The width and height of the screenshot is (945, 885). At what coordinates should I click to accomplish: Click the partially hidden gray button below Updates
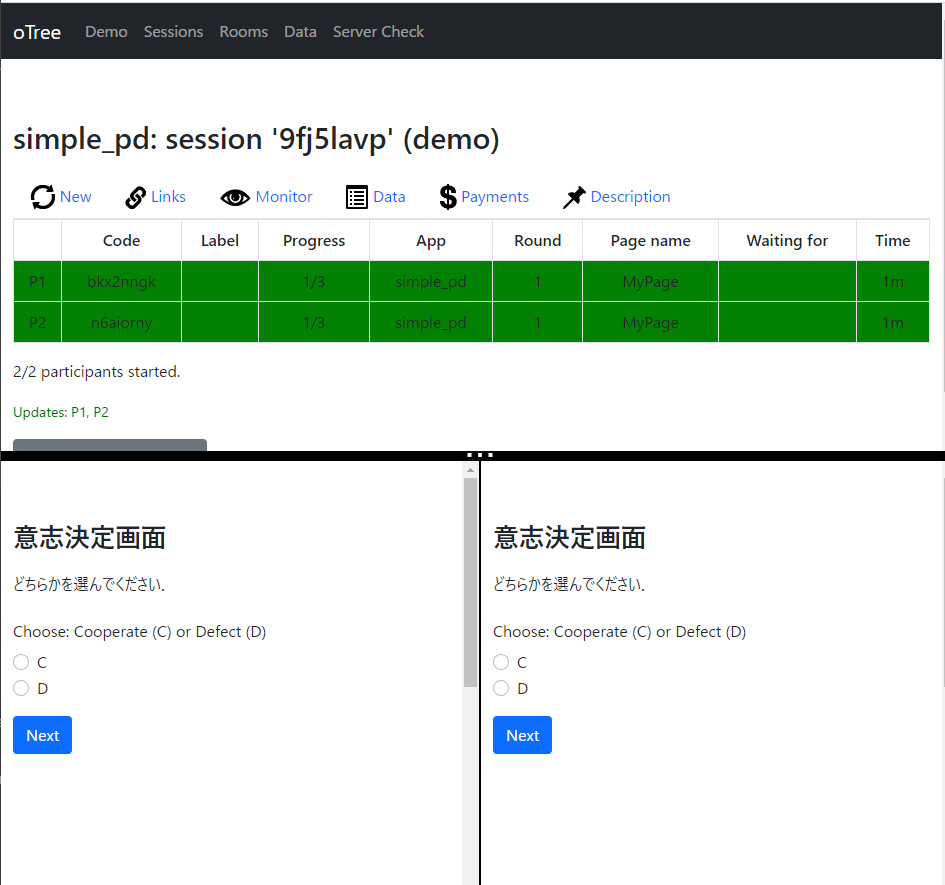[110, 445]
